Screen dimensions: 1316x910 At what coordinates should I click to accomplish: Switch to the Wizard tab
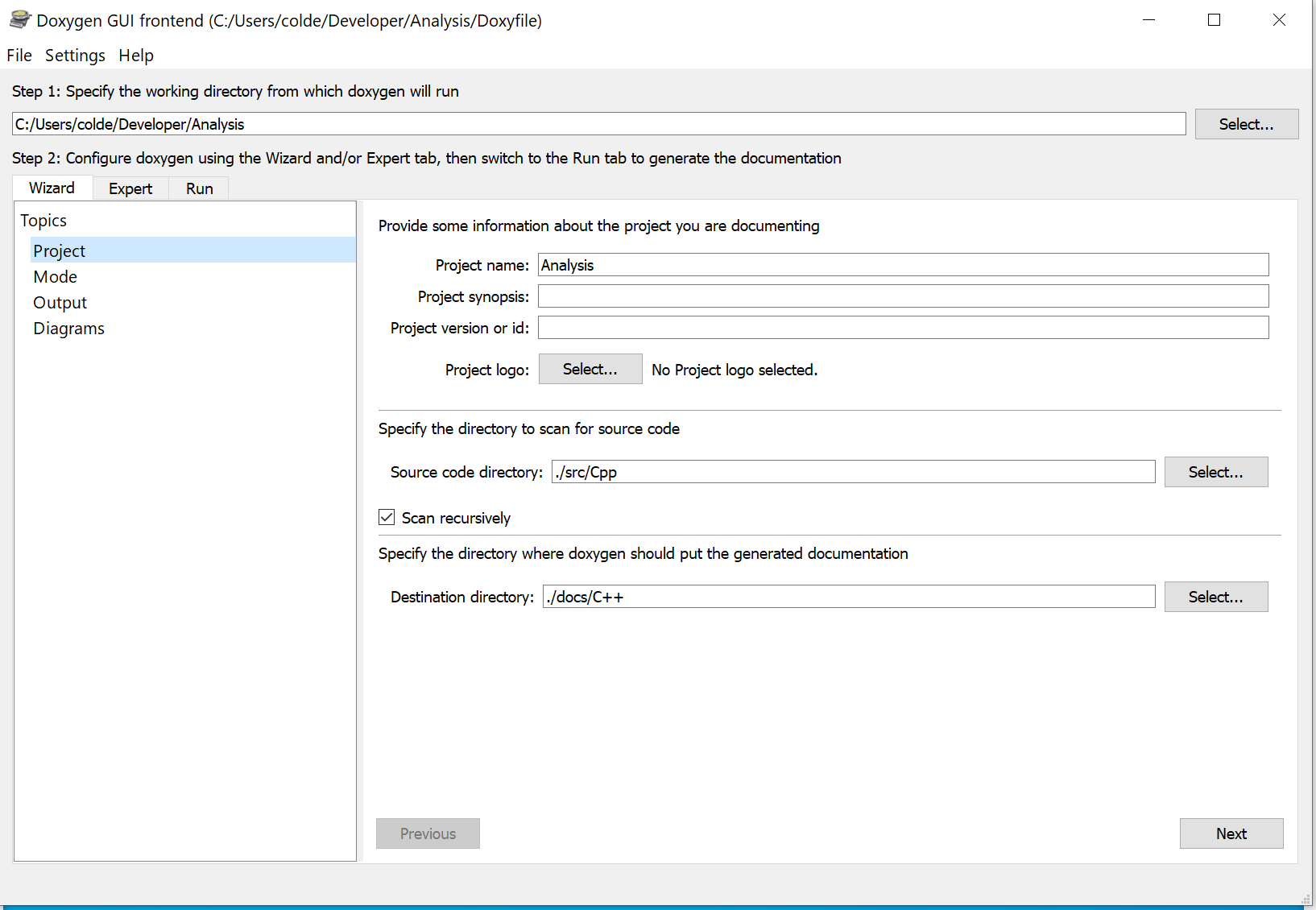52,188
